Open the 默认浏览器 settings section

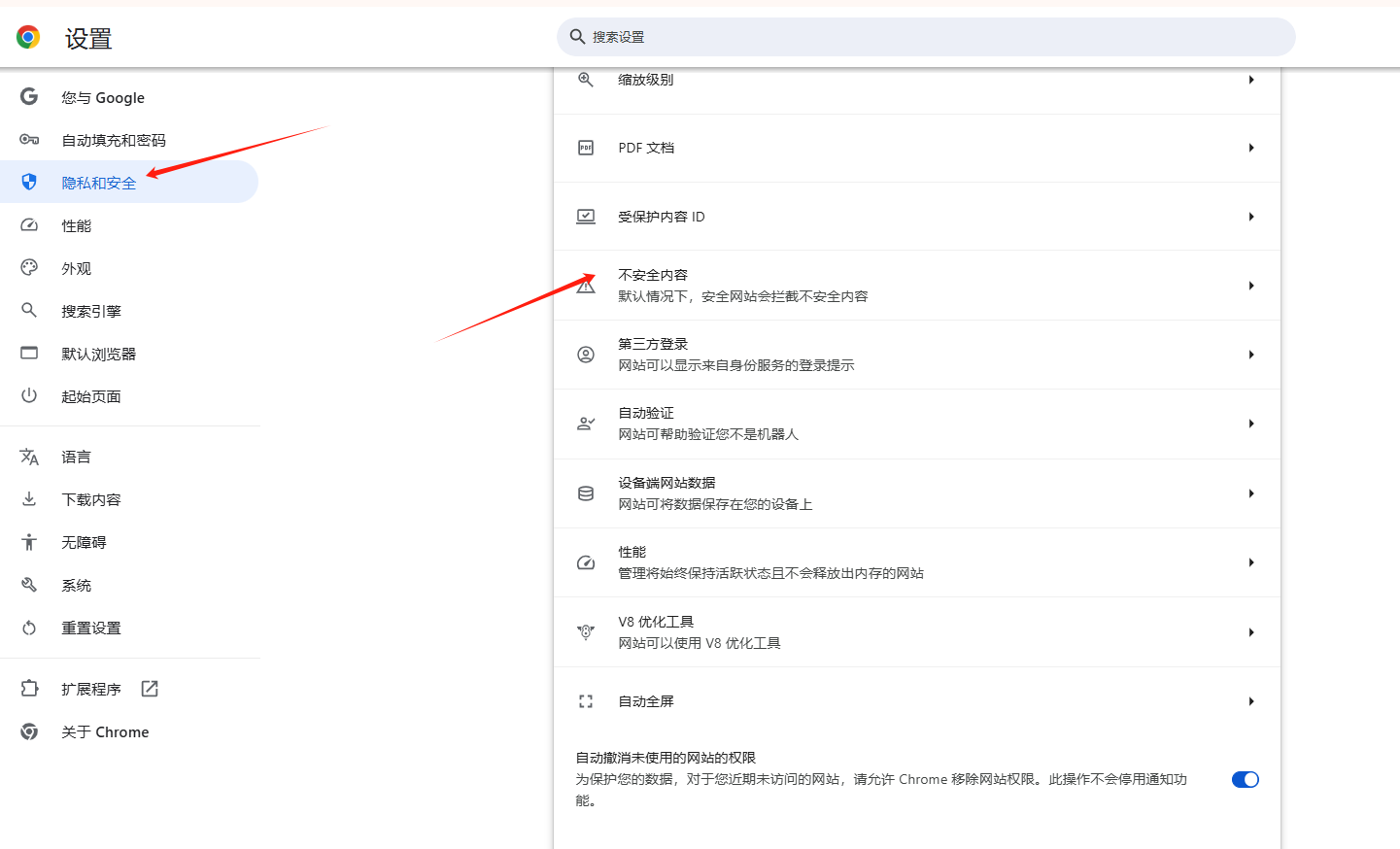(129, 354)
